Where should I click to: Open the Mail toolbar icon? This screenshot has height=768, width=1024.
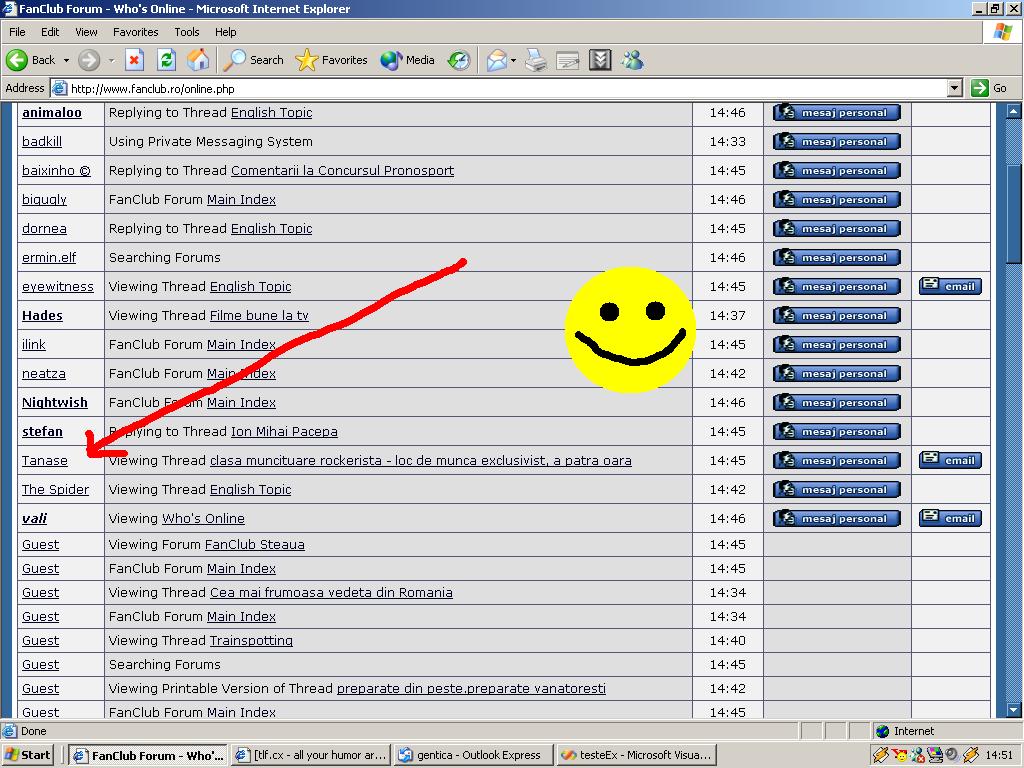coord(496,60)
